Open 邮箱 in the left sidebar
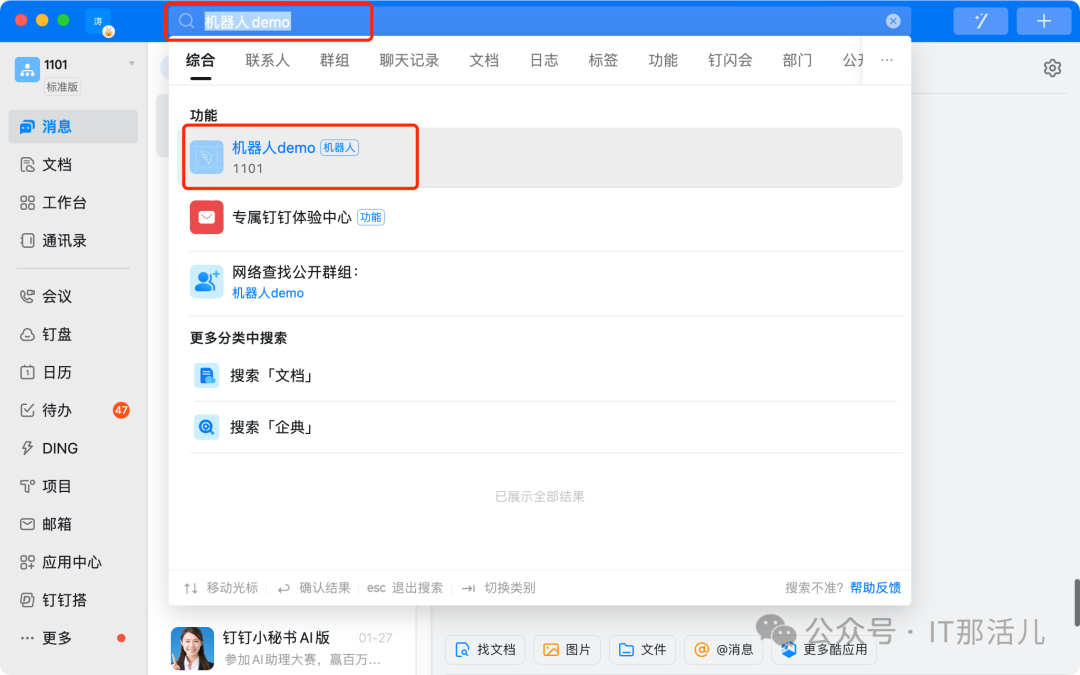The image size is (1080, 675). click(x=73, y=524)
